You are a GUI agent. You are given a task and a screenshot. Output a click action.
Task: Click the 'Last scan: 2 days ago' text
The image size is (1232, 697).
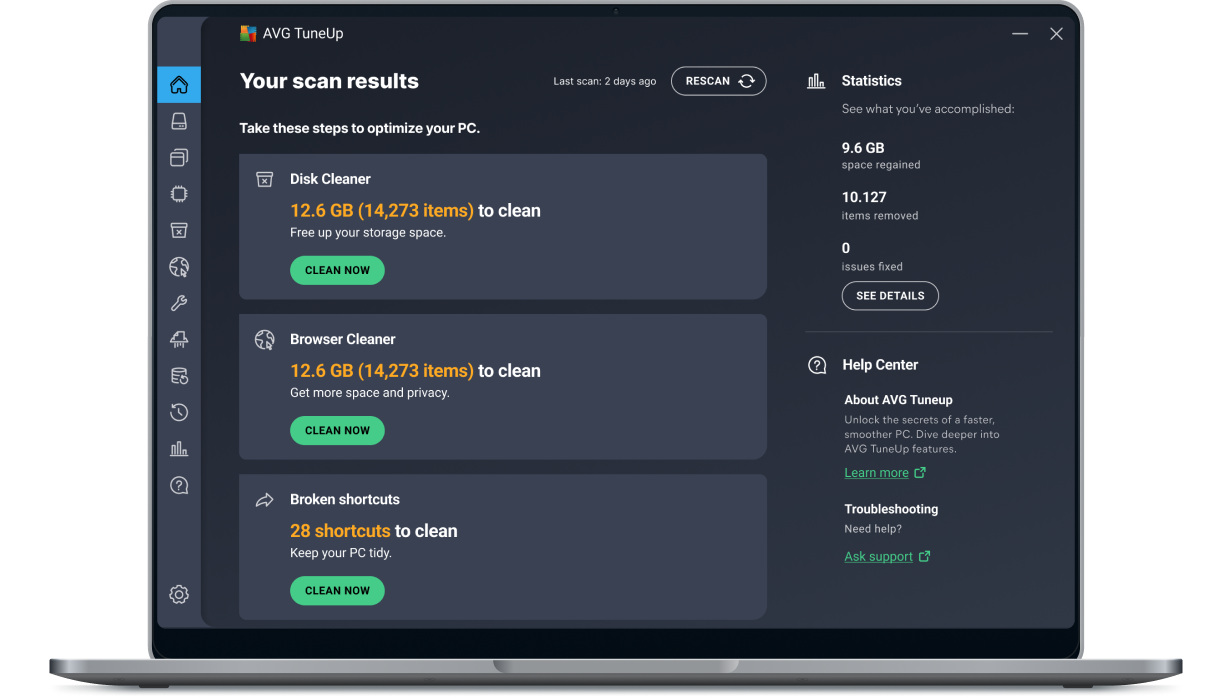click(605, 82)
